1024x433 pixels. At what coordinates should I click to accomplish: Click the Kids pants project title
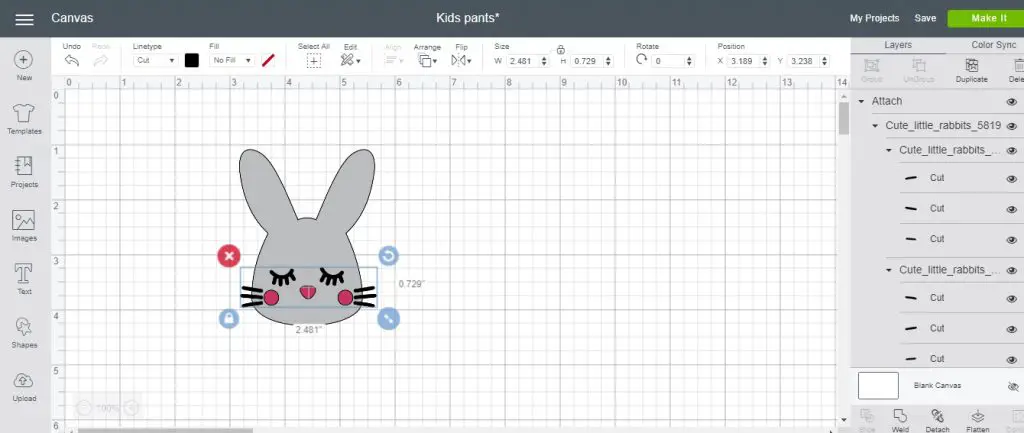click(468, 18)
